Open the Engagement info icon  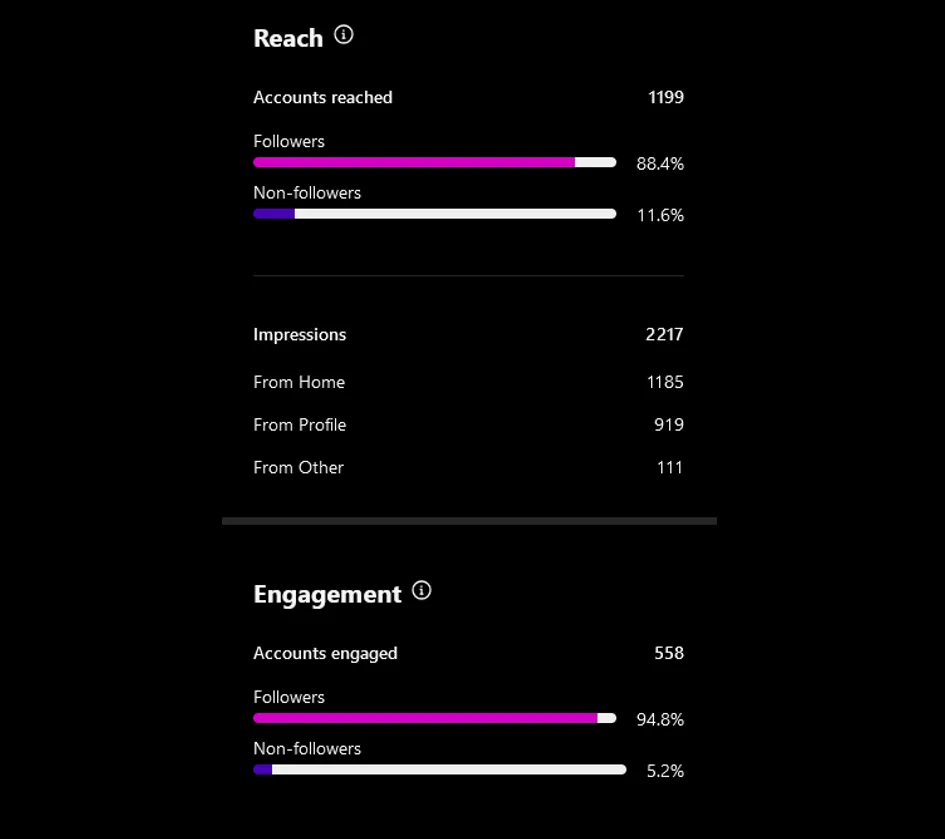[x=422, y=591]
